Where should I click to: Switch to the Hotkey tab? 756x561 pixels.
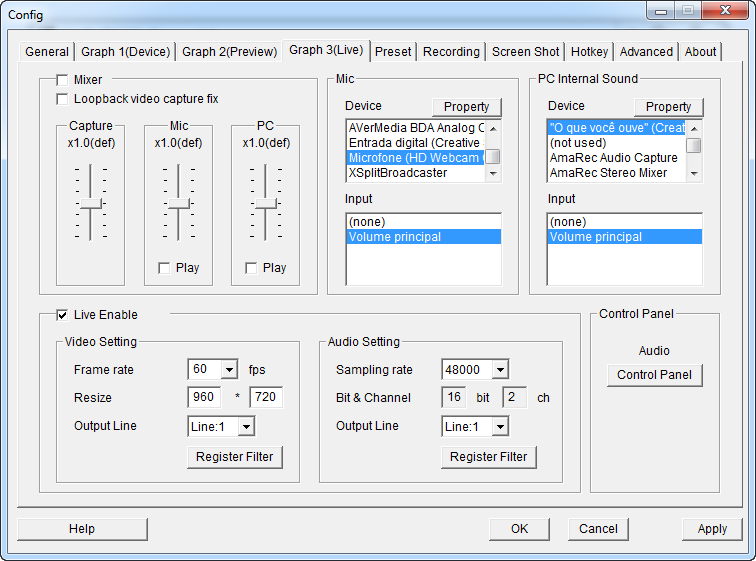click(589, 52)
